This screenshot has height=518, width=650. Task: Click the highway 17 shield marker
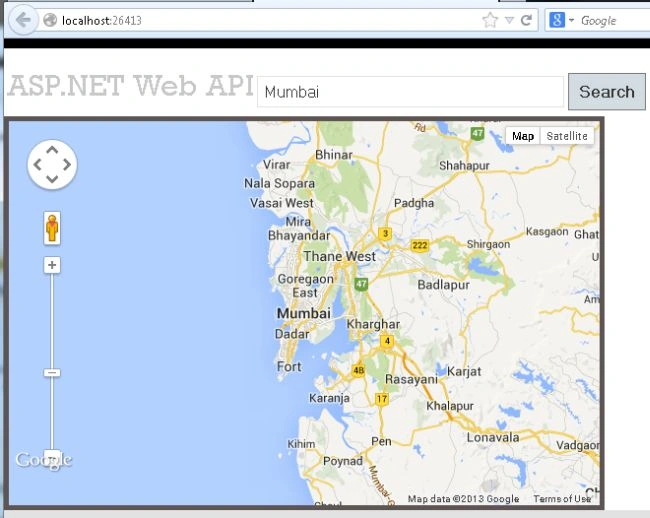click(x=381, y=399)
